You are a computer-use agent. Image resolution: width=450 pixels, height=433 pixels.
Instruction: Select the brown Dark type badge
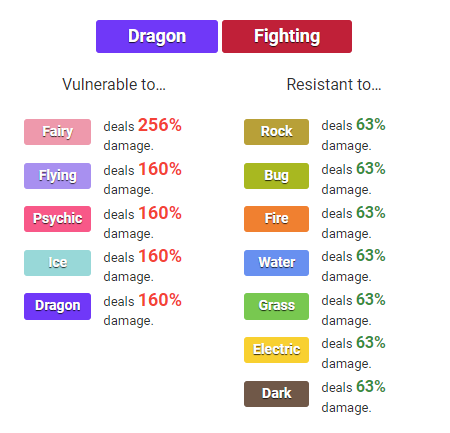[x=276, y=394]
